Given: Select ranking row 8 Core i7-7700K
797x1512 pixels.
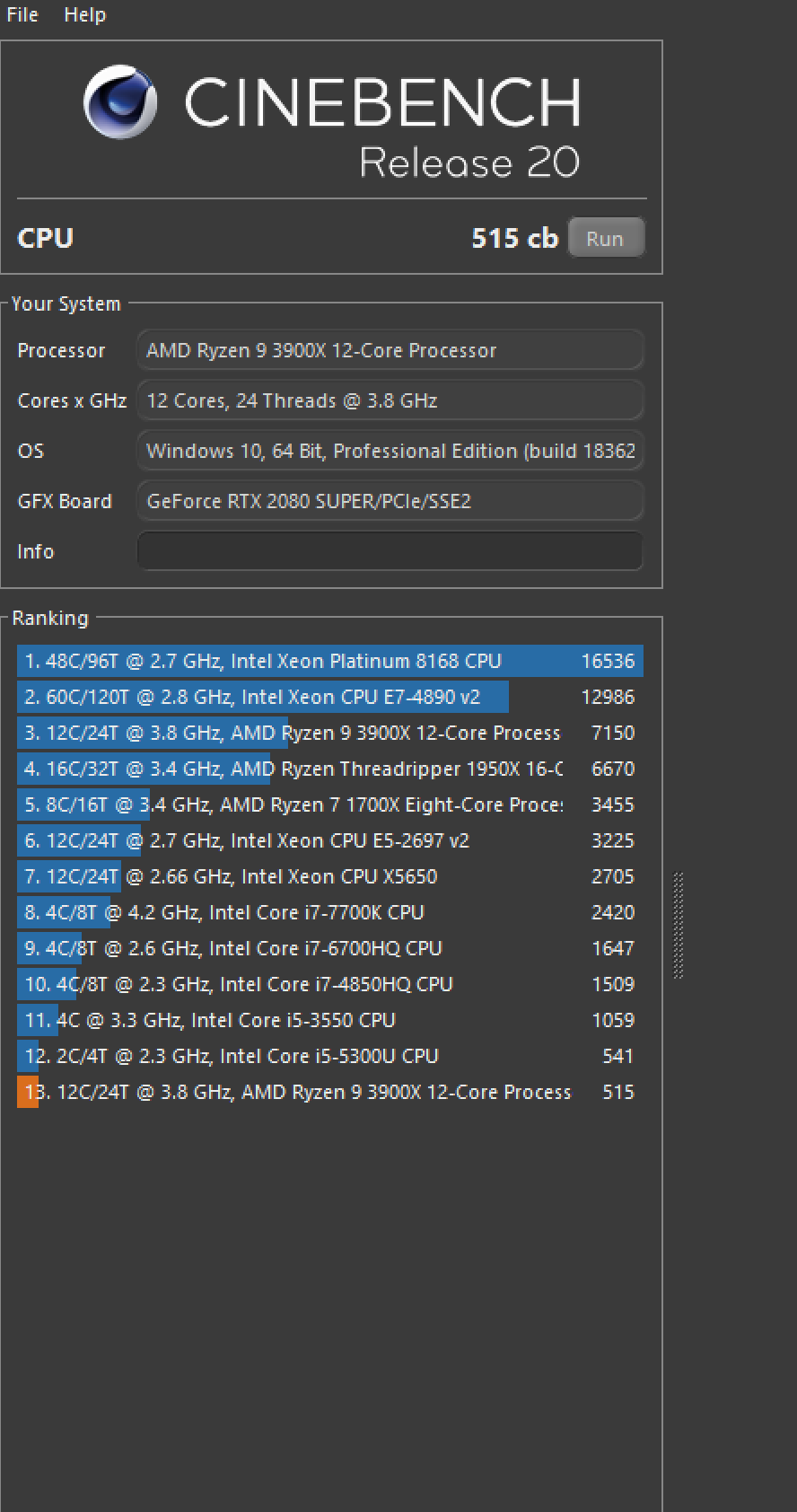Looking at the screenshot, I should (330, 912).
